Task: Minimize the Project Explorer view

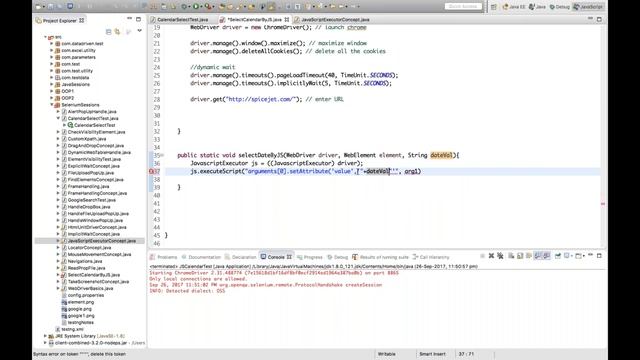Action: pyautogui.click(x=129, y=19)
